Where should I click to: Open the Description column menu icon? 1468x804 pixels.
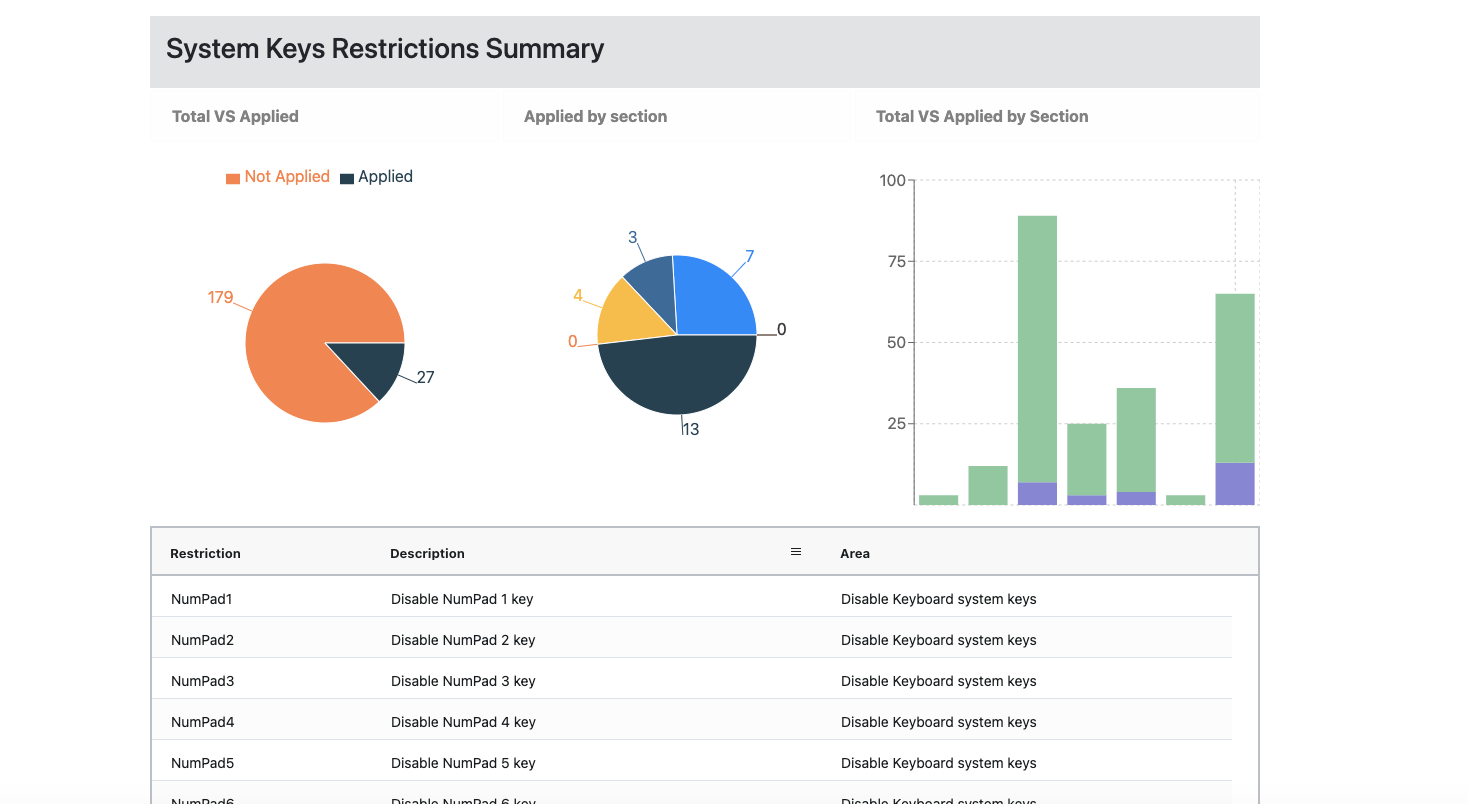pyautogui.click(x=796, y=552)
